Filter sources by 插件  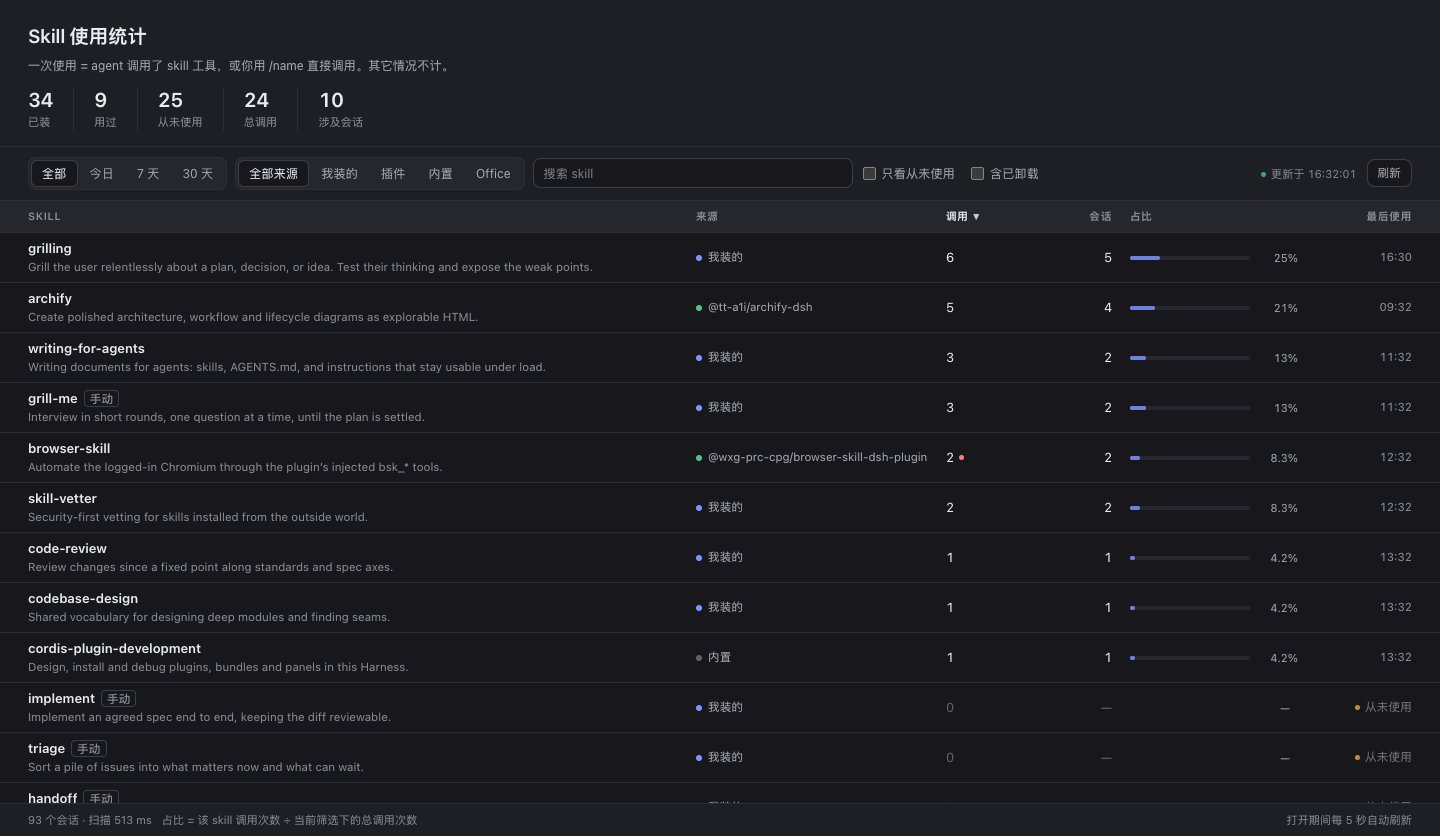click(x=393, y=173)
